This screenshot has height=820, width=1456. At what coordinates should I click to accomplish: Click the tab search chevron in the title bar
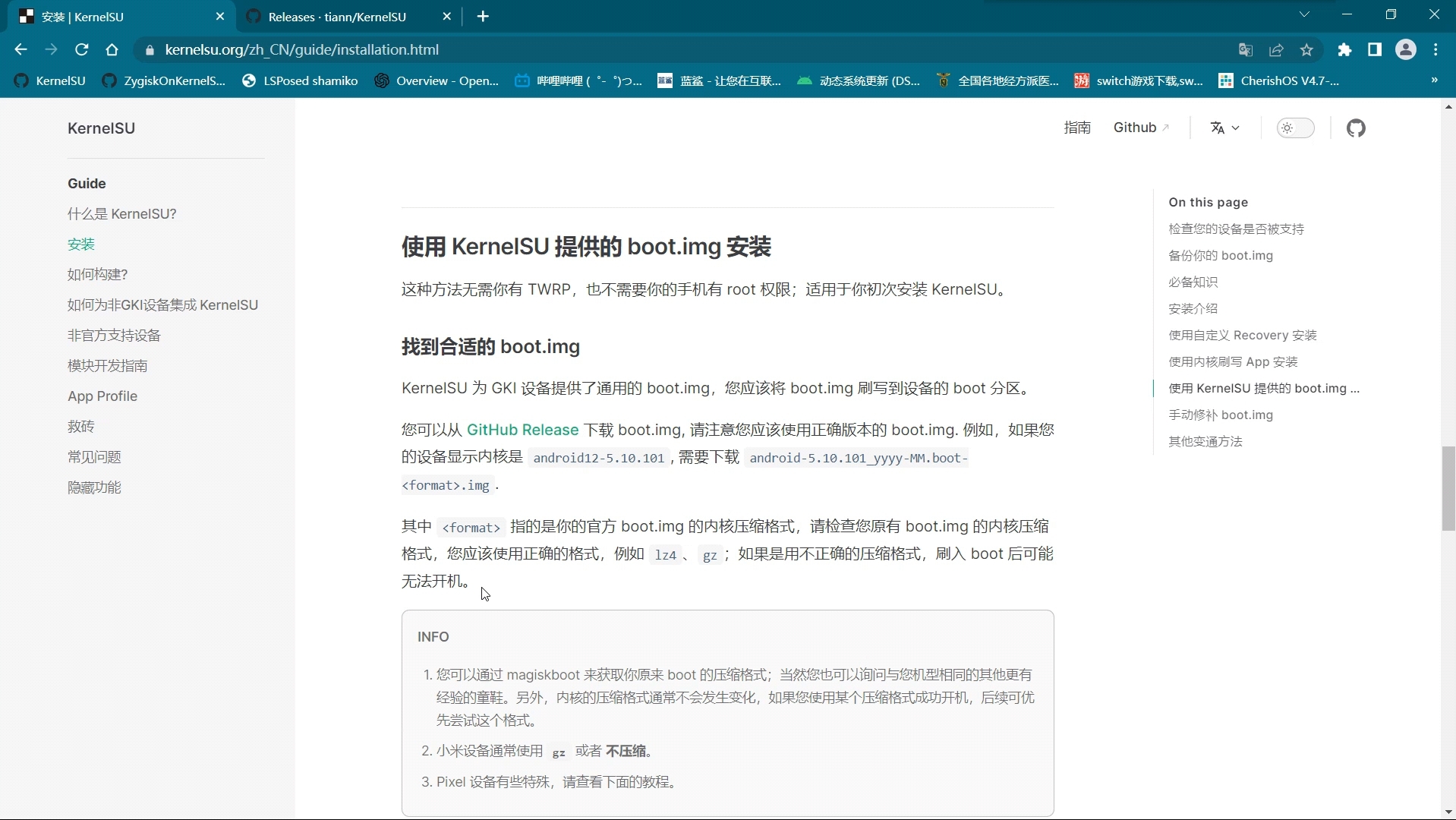point(1305,14)
